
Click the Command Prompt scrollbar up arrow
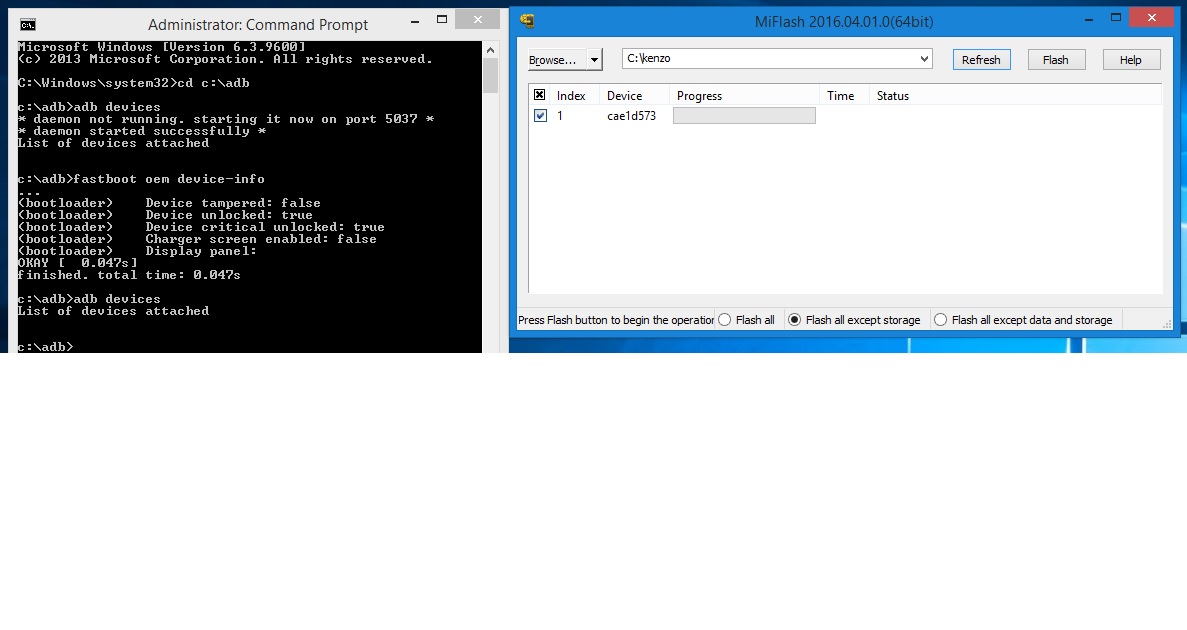[489, 48]
